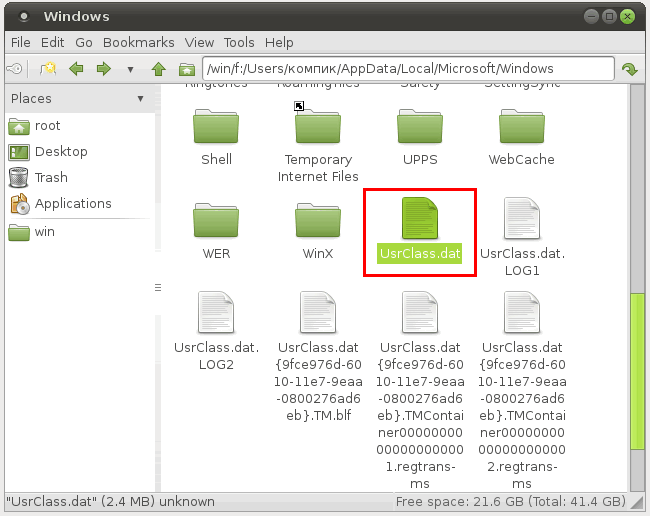Screen dimensions: 650x516
Task: Open the Tools menu
Action: tap(239, 42)
